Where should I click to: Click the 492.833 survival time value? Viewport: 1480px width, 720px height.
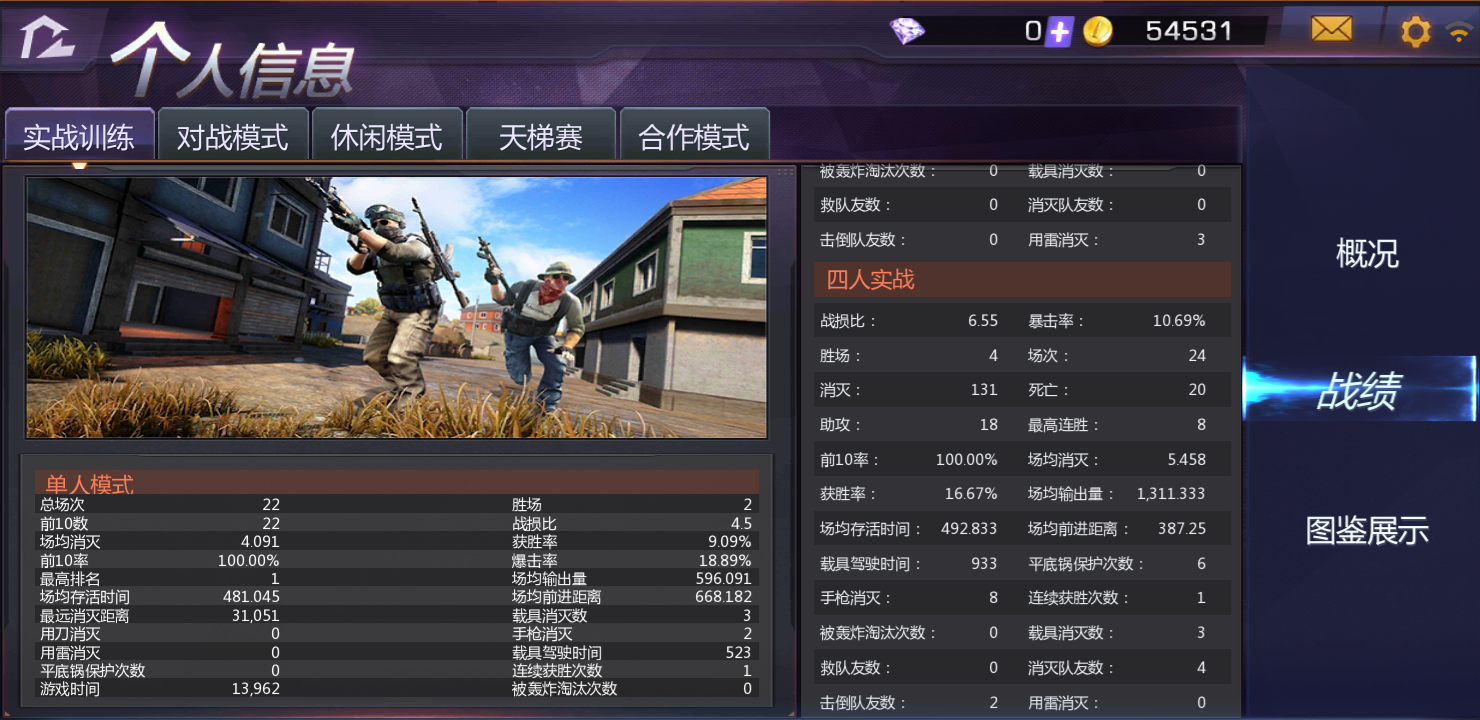[969, 528]
